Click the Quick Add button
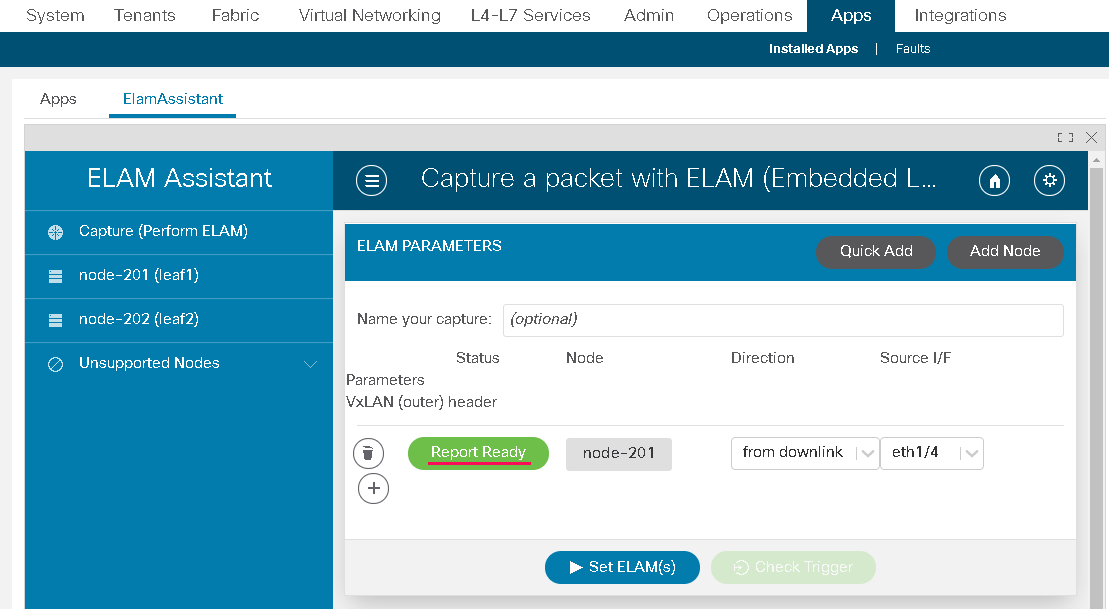Viewport: 1109px width, 609px height. coord(876,252)
